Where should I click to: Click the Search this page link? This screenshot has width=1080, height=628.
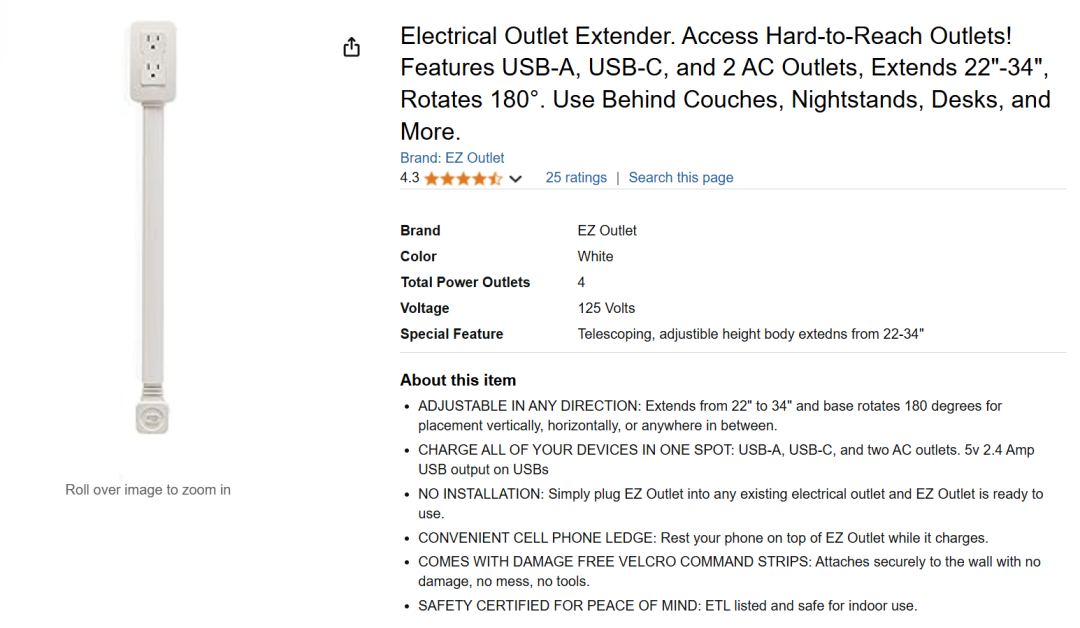[681, 178]
